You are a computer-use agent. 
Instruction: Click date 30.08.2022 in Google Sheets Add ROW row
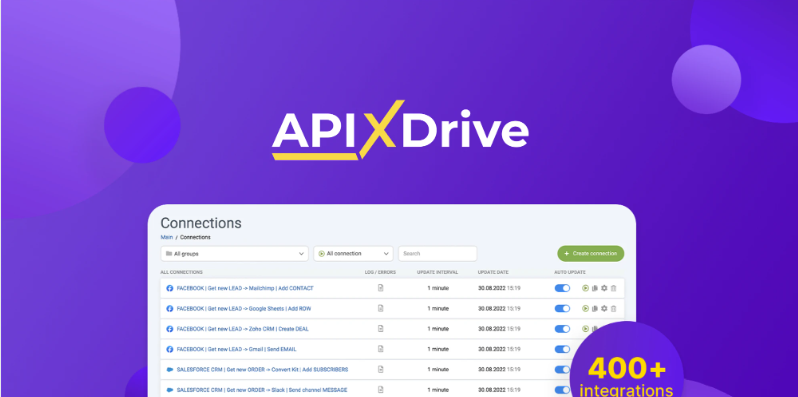point(492,308)
